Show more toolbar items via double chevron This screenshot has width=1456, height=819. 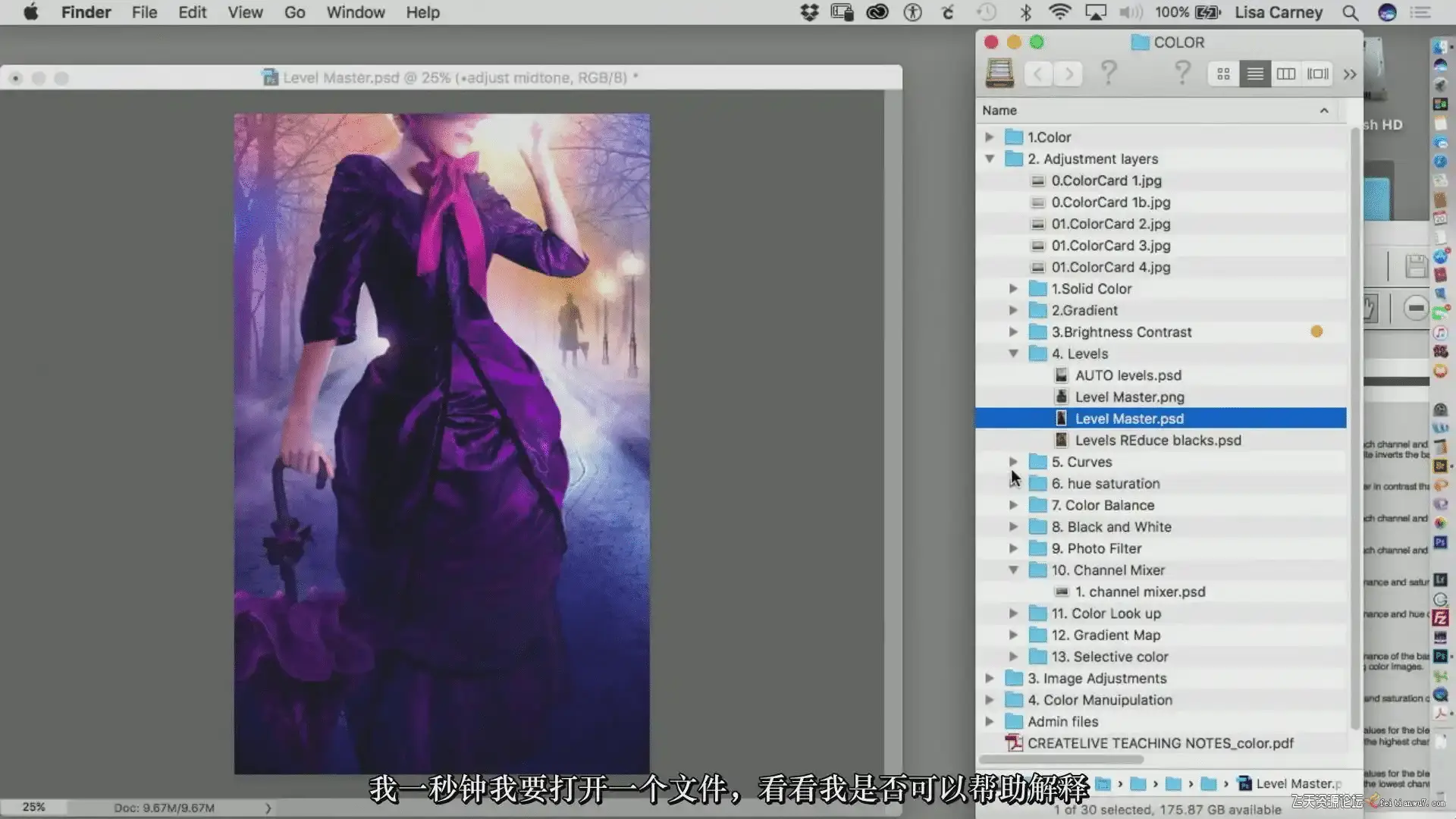click(1350, 74)
